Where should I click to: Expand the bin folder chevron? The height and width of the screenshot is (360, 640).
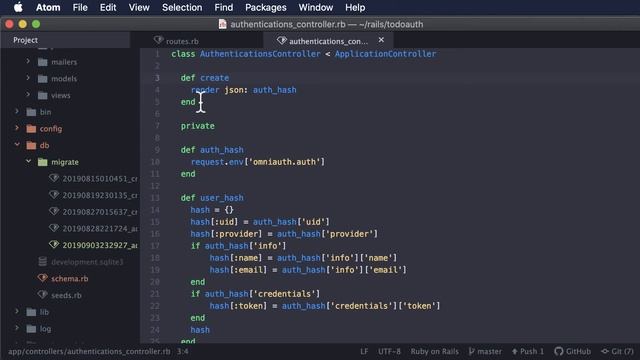[17, 111]
